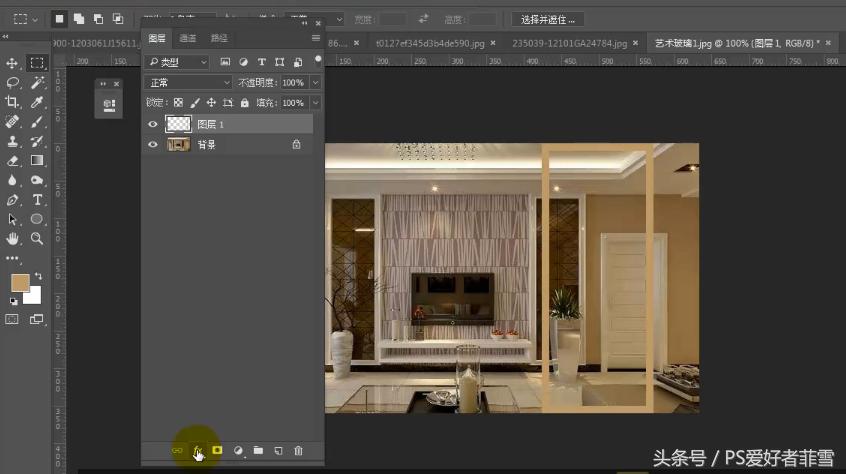Toggle lock image pixels brush icon
Viewport: 846px width, 474px height.
point(195,102)
